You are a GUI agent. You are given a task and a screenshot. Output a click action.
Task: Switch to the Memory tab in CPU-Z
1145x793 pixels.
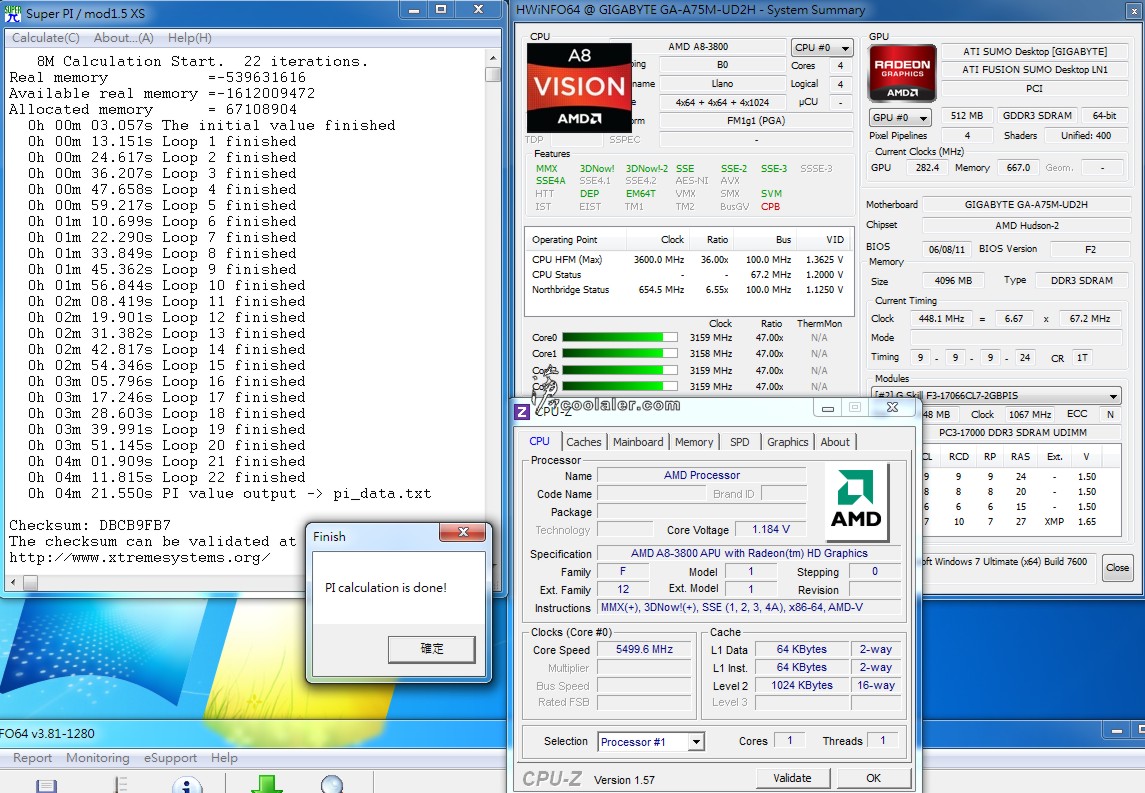click(x=694, y=442)
